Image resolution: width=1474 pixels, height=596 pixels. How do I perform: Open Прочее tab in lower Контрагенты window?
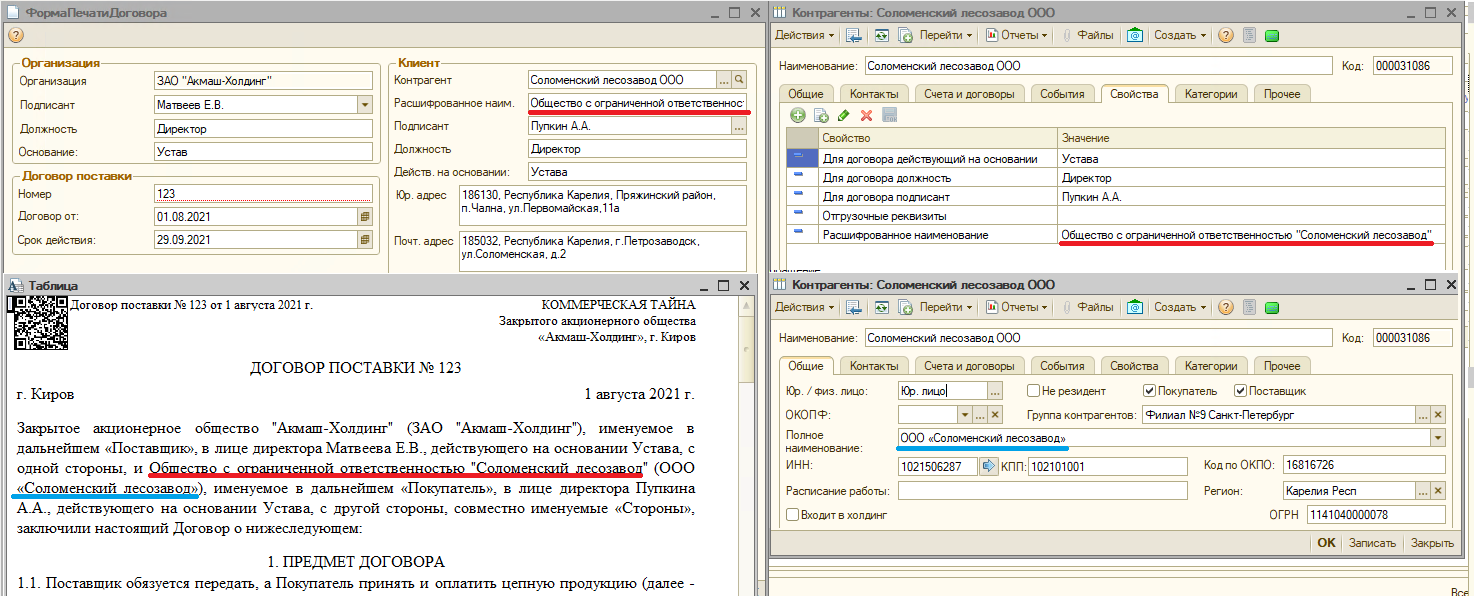tap(1281, 366)
